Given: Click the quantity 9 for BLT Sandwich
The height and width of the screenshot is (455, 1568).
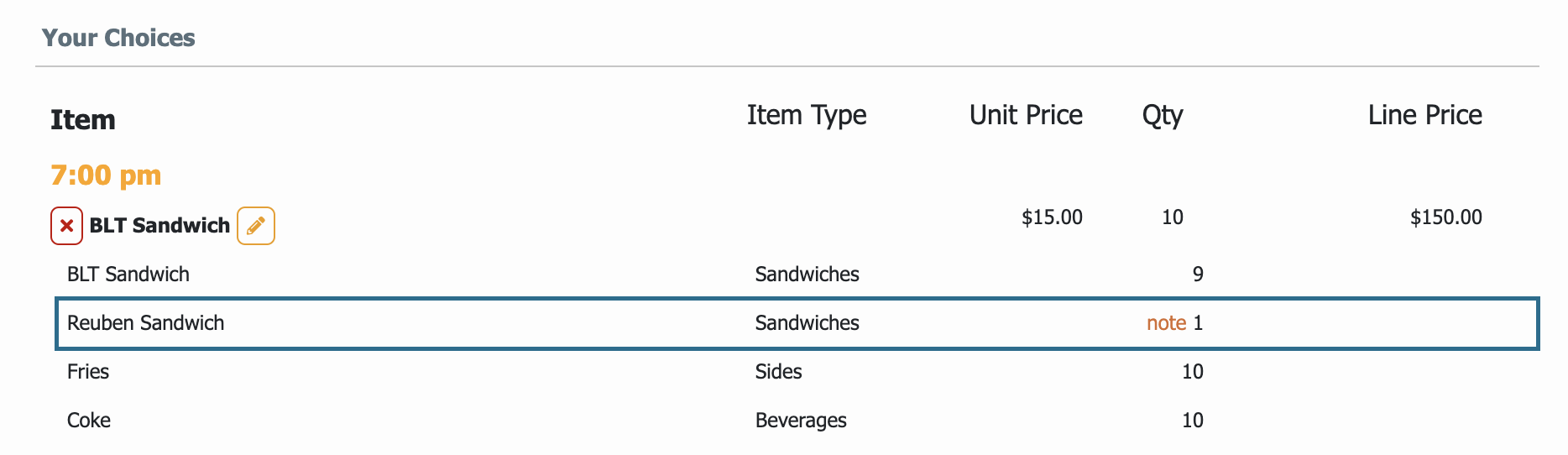Looking at the screenshot, I should (1198, 275).
